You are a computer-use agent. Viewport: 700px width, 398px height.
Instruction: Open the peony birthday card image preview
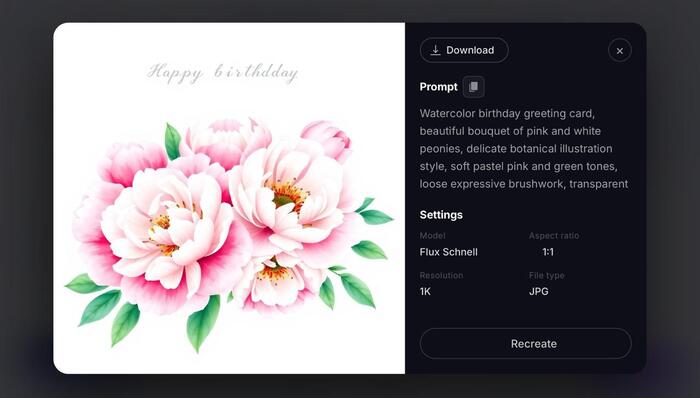tap(229, 198)
